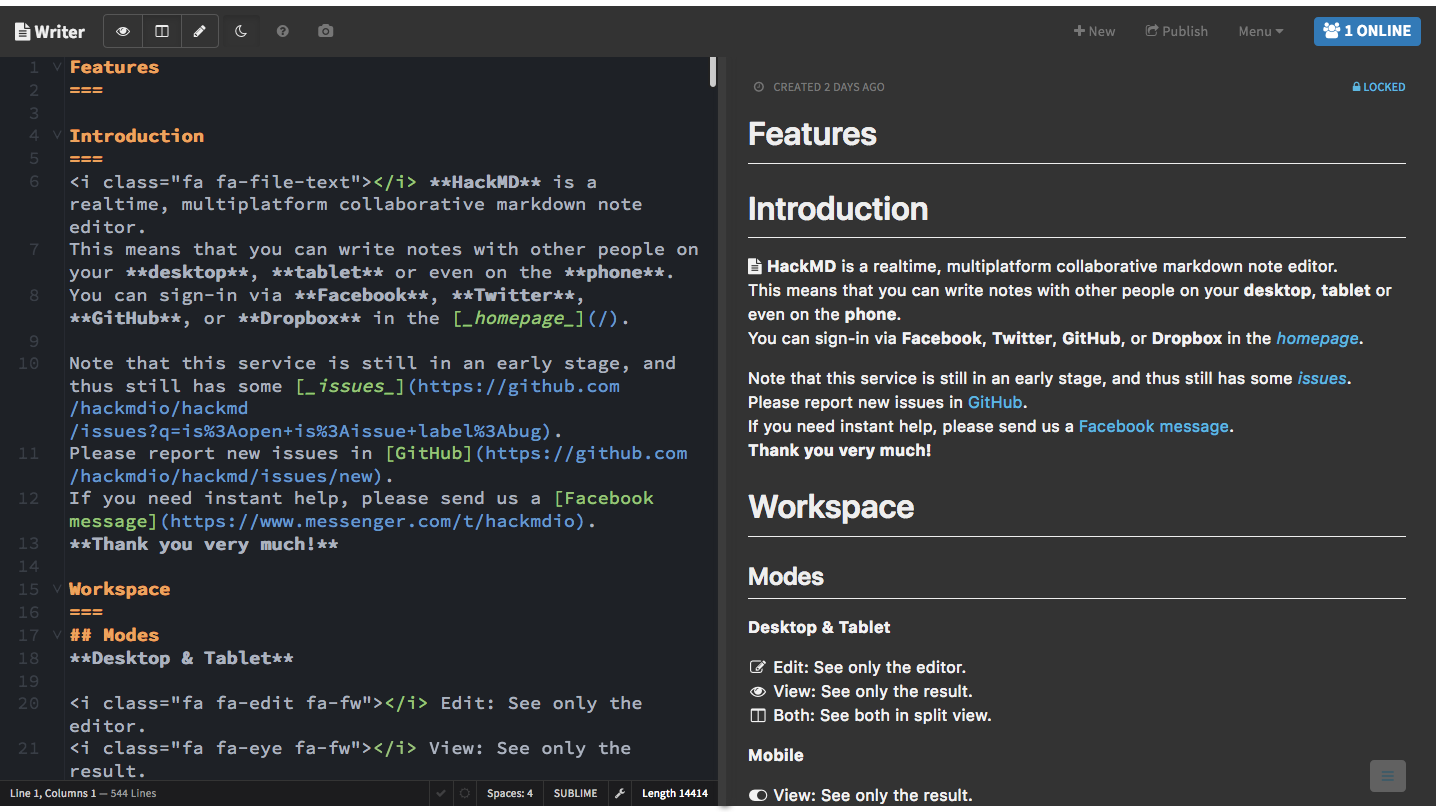This screenshot has width=1436, height=812.
Task: Change keymap via the SUBLIME status item
Action: coord(576,794)
